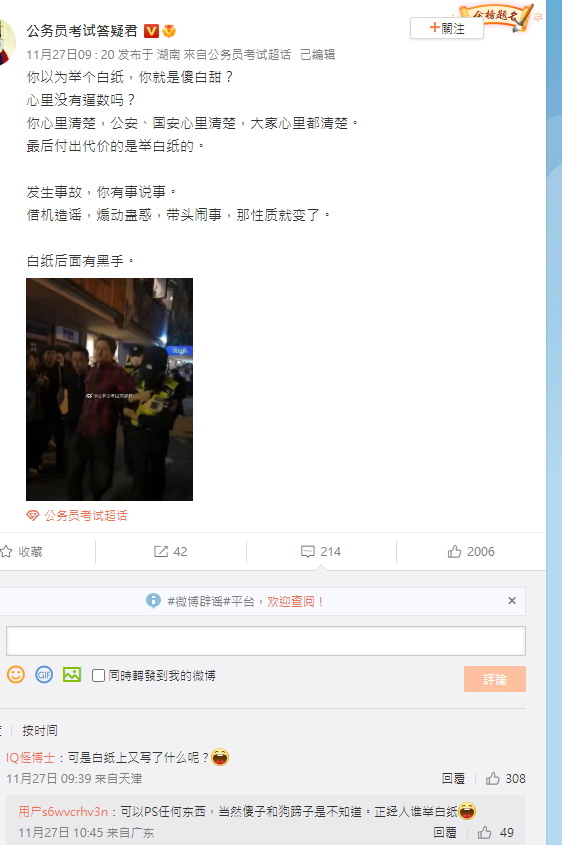Open the emoji smiley picker

click(16, 675)
